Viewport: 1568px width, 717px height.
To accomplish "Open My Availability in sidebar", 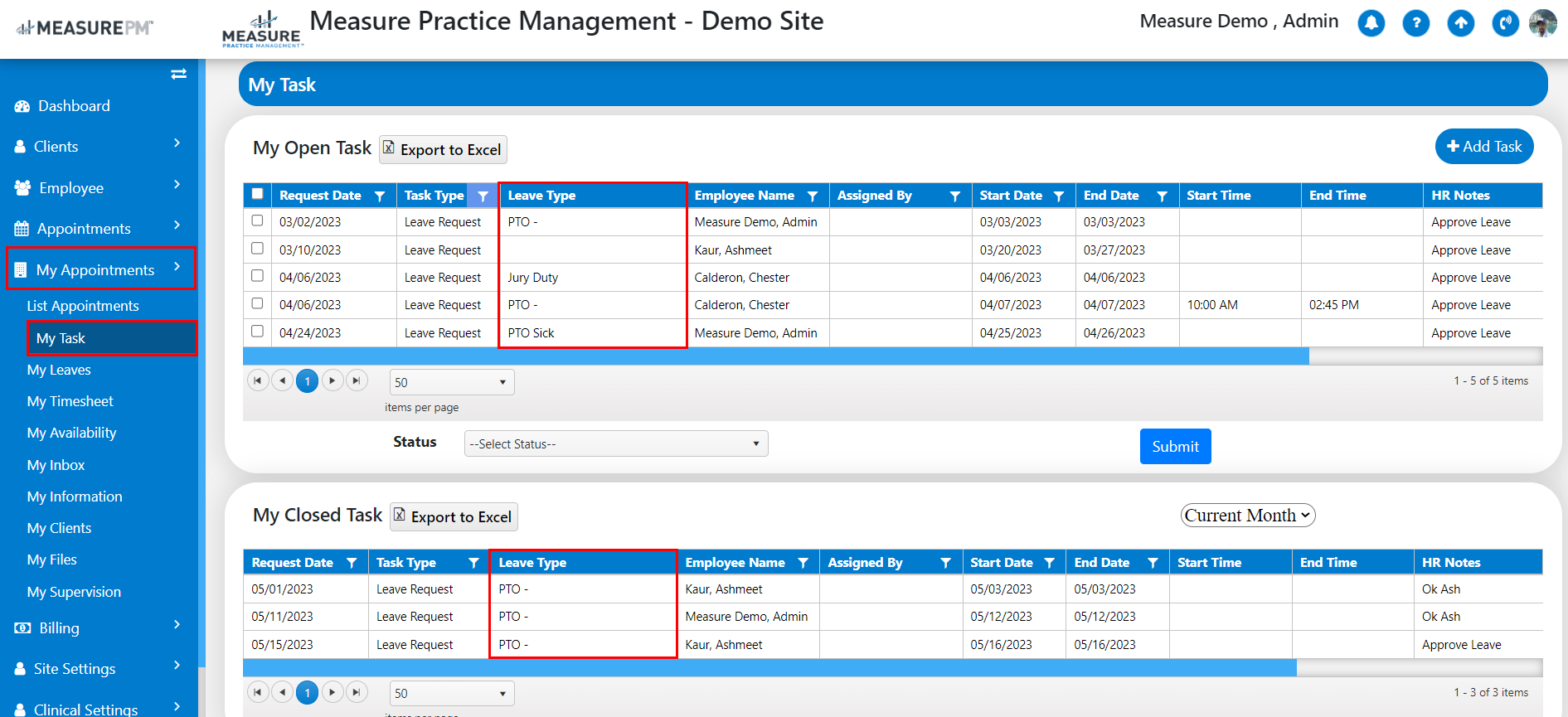I will [x=71, y=433].
